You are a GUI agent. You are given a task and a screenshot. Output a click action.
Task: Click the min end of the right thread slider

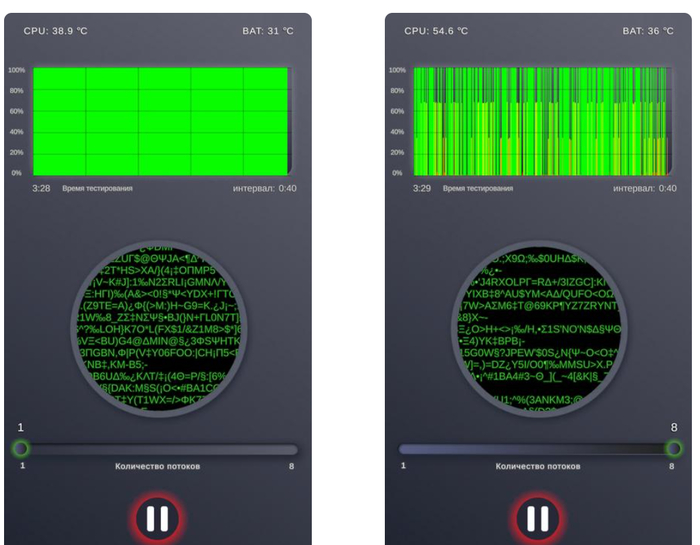[x=405, y=450]
